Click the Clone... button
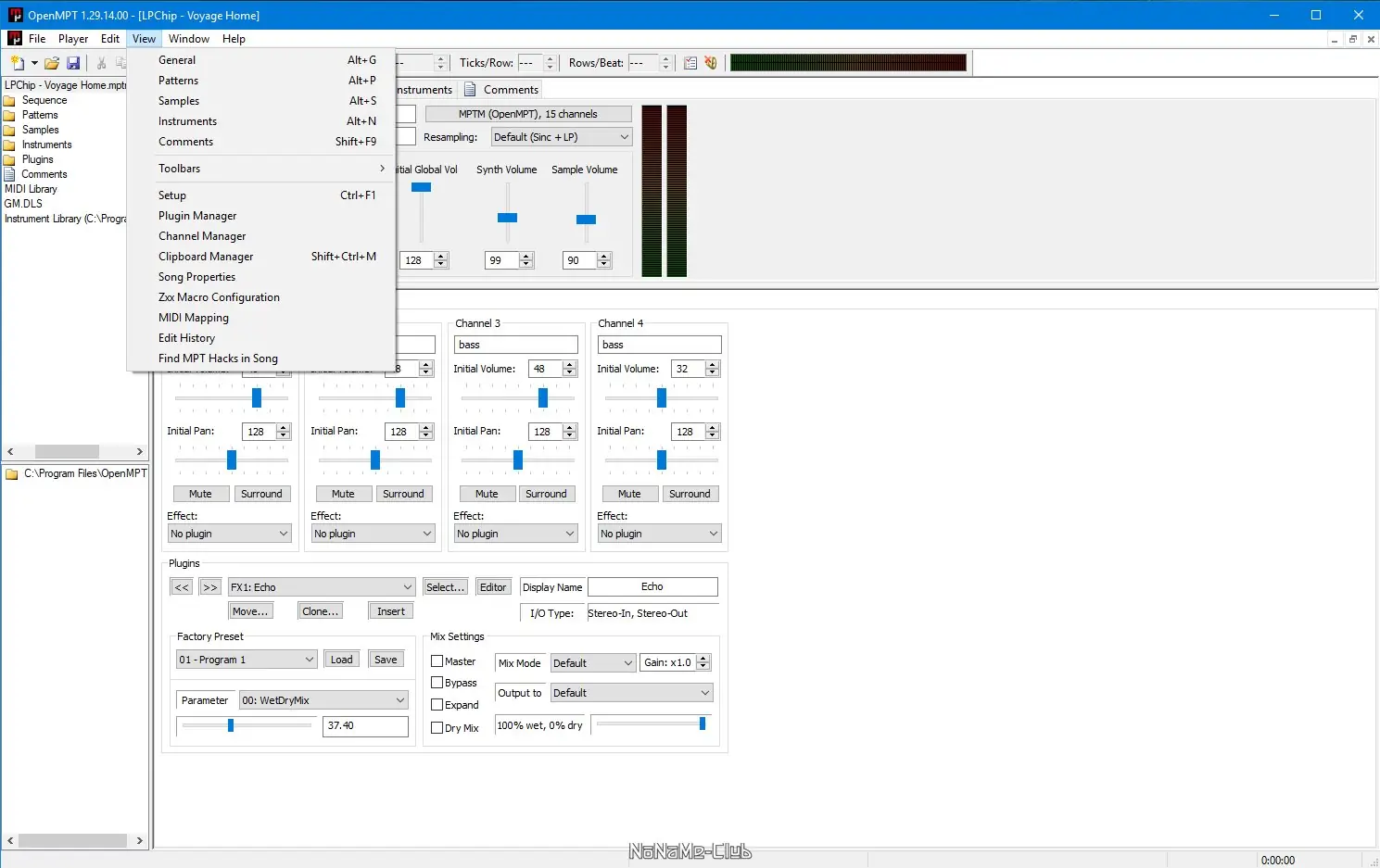Screen dimensions: 1380x868 pos(321,611)
